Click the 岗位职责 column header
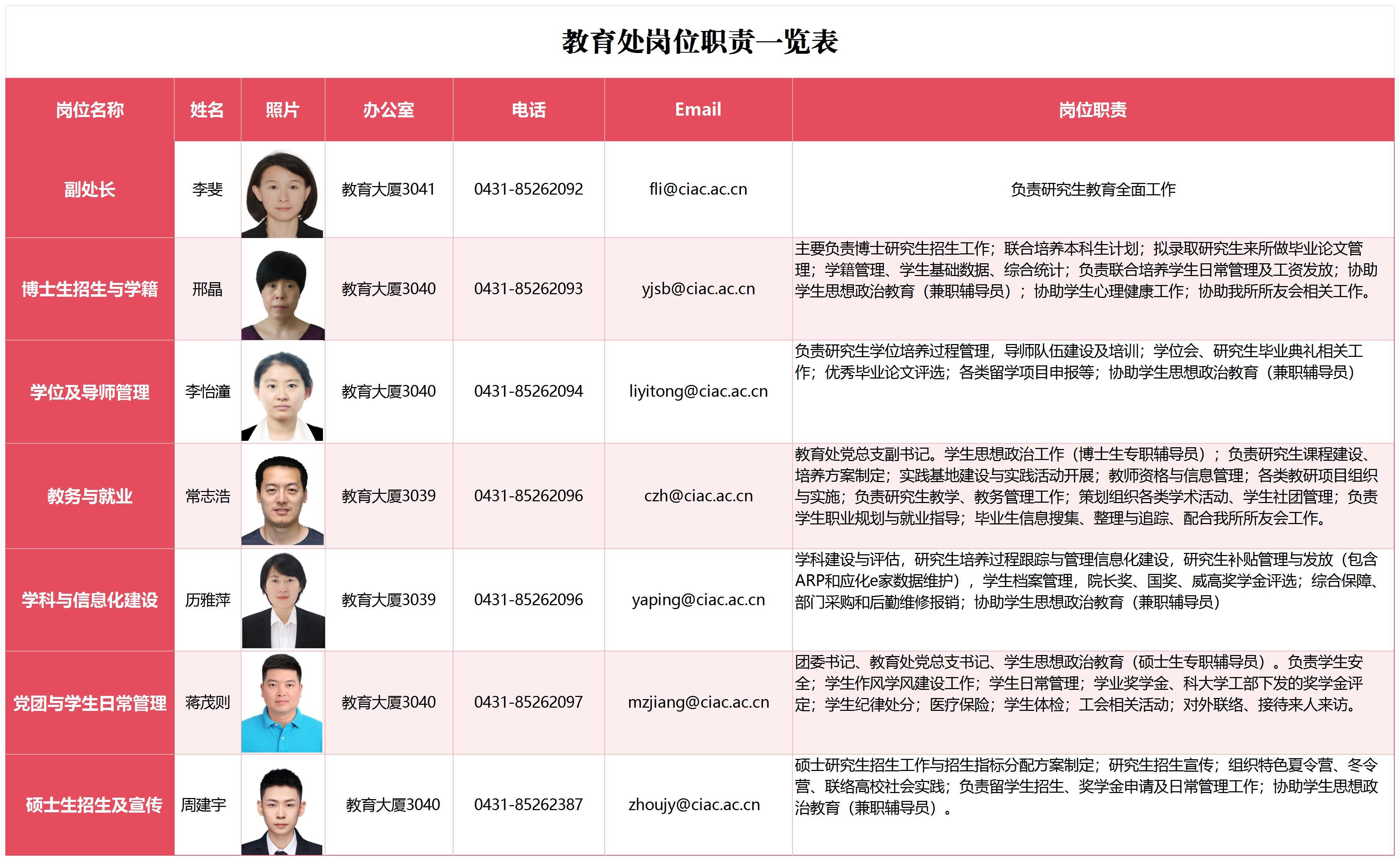Viewport: 1400px width, 861px height. pyautogui.click(x=1092, y=109)
